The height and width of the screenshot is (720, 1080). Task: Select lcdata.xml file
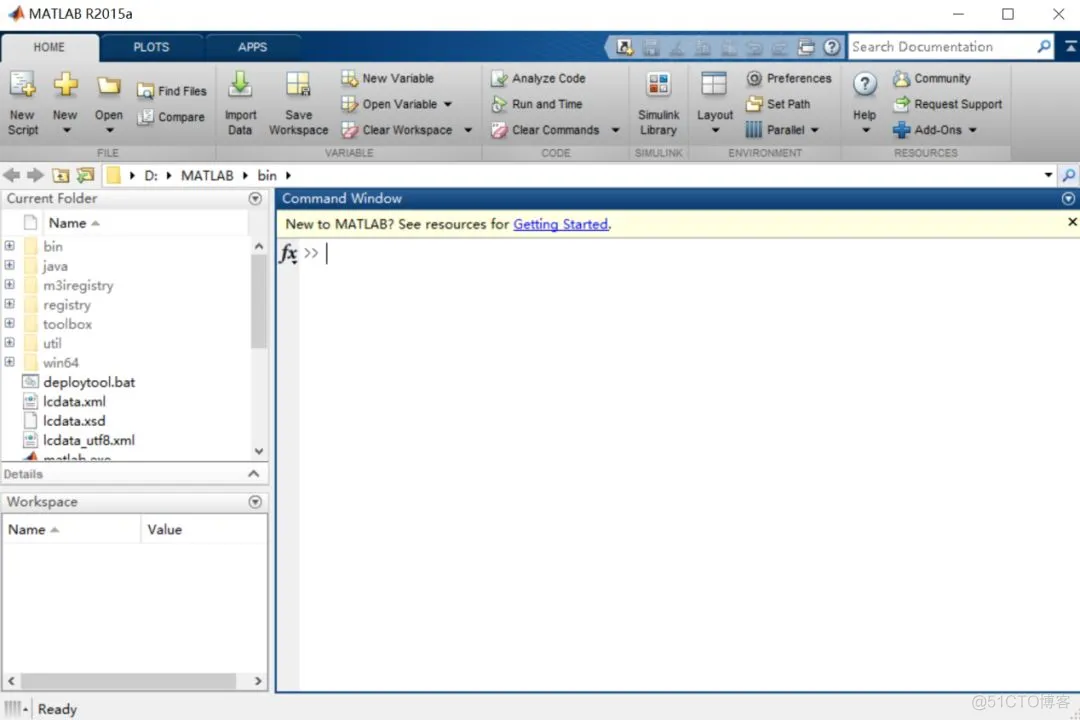click(x=74, y=401)
